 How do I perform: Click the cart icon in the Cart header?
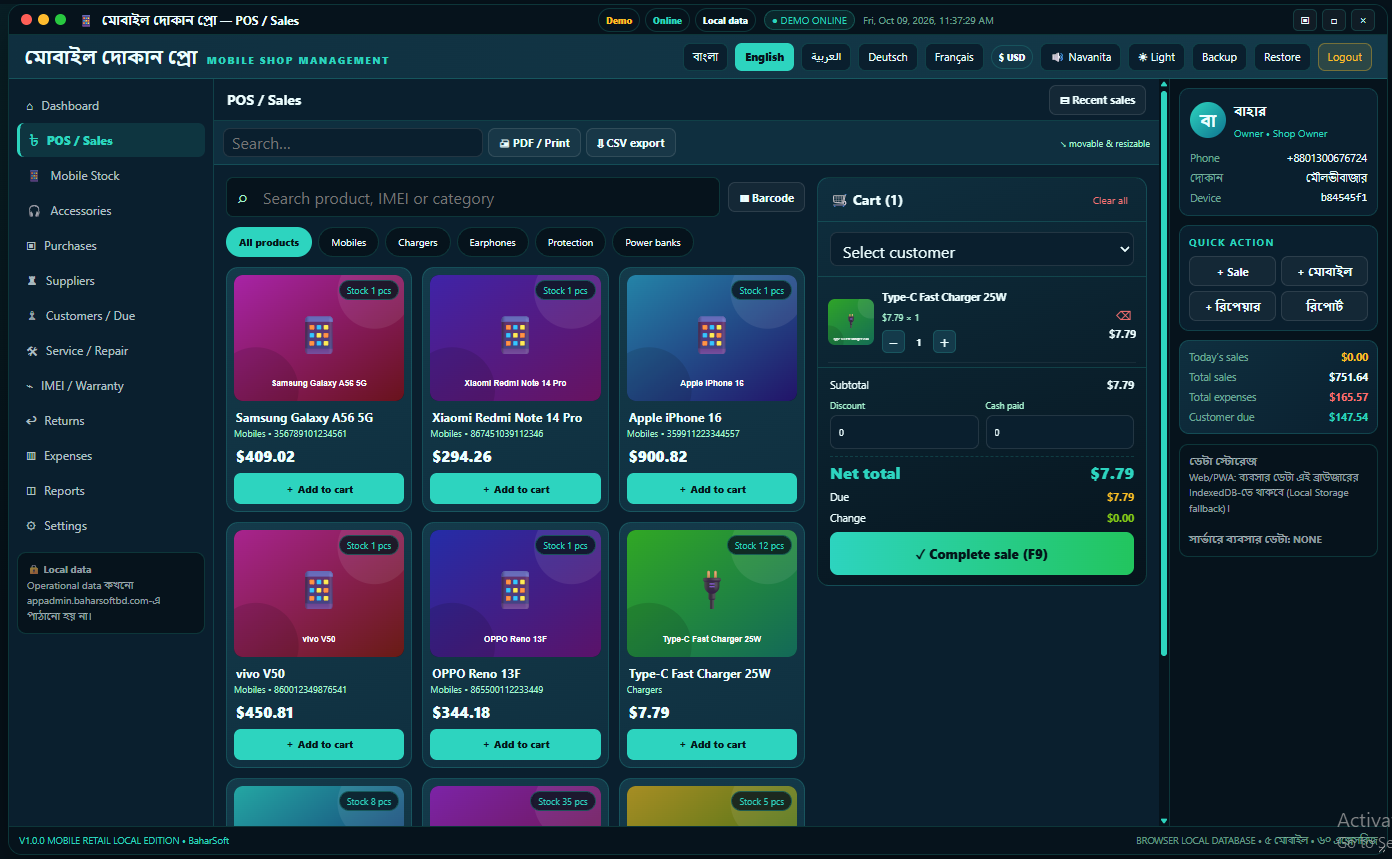839,200
